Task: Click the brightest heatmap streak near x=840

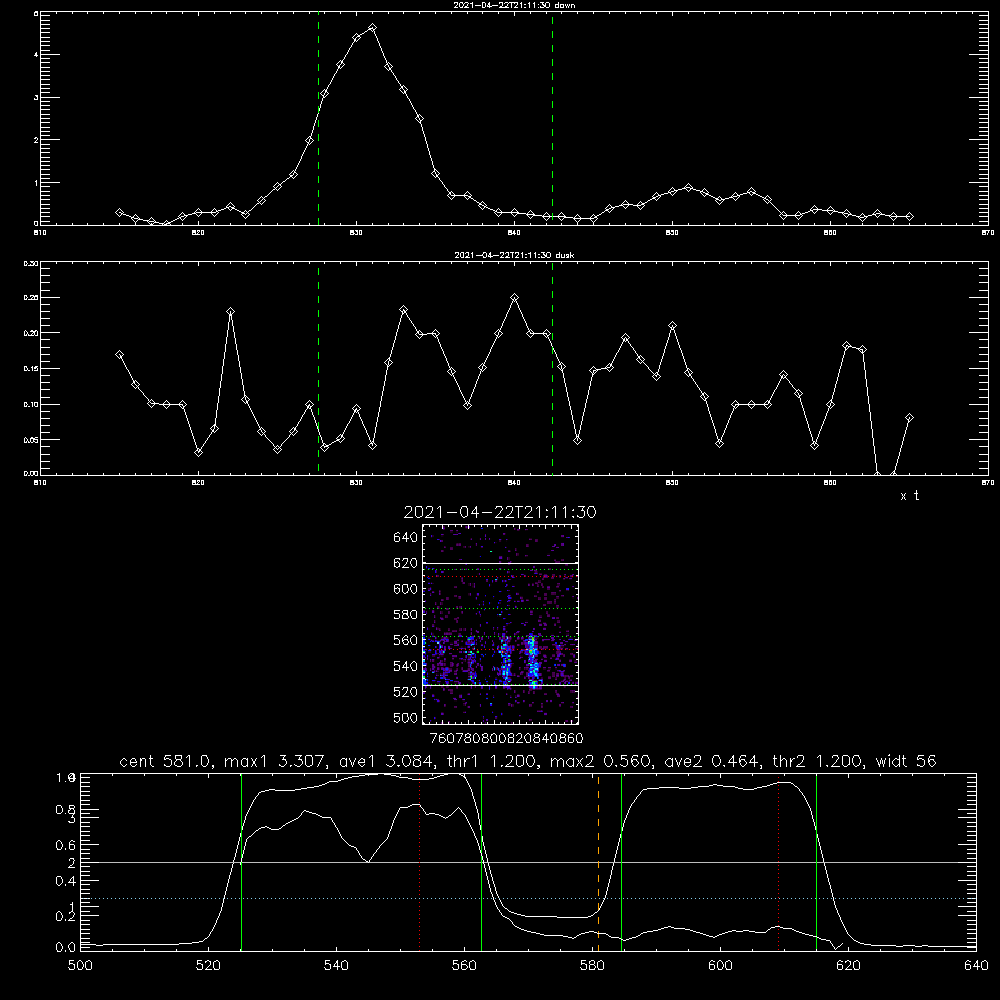Action: [x=533, y=660]
